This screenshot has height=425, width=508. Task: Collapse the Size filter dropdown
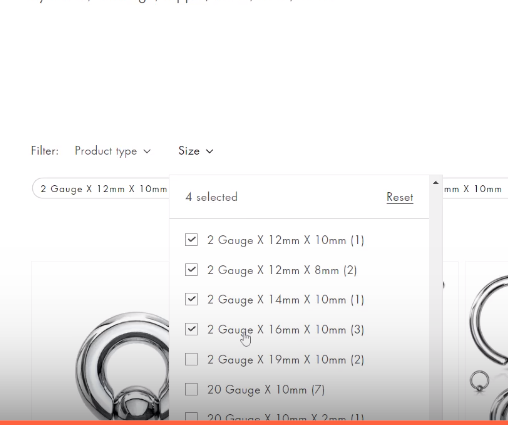coord(196,151)
